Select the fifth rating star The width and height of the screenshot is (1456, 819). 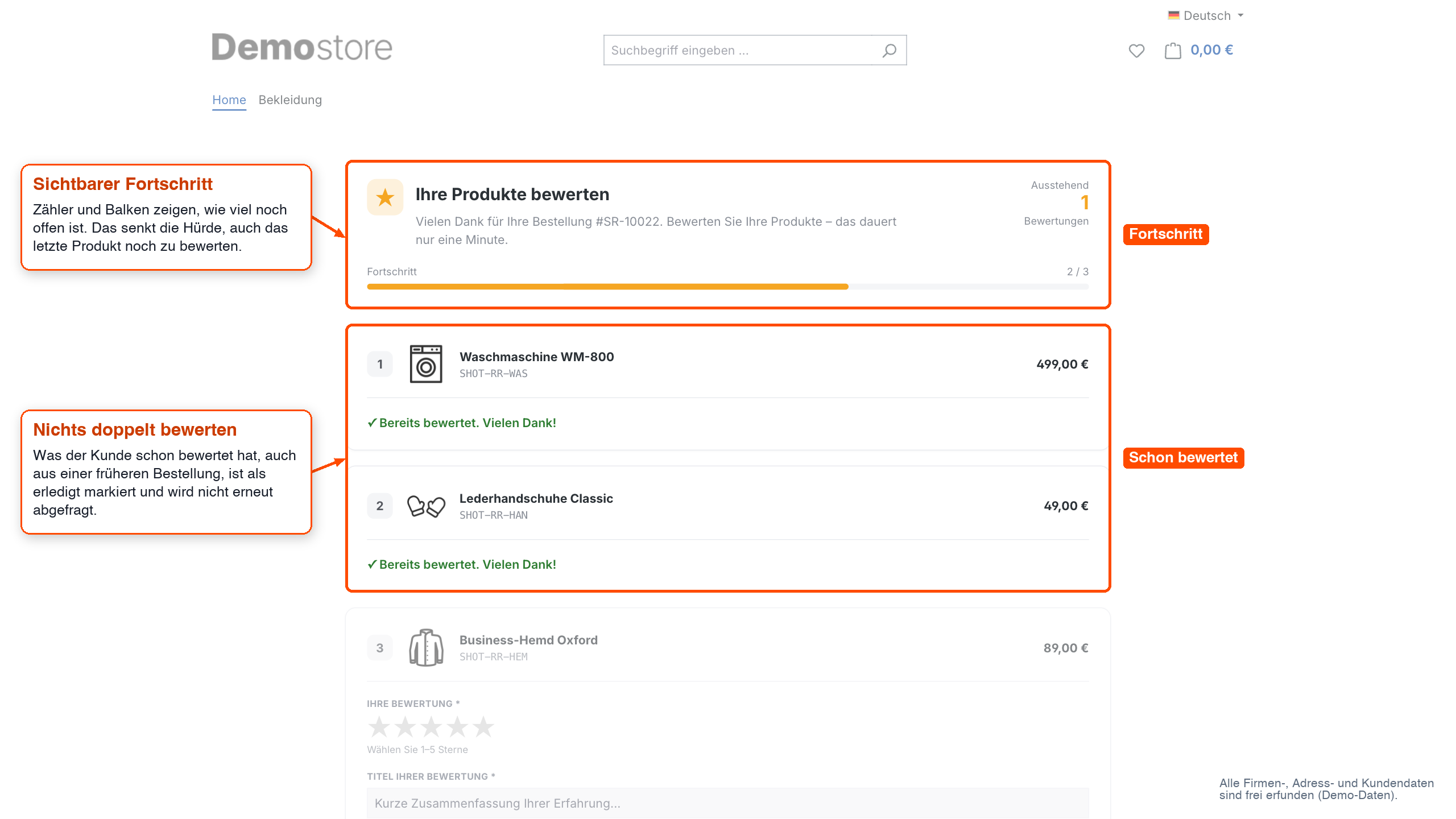coord(484,726)
